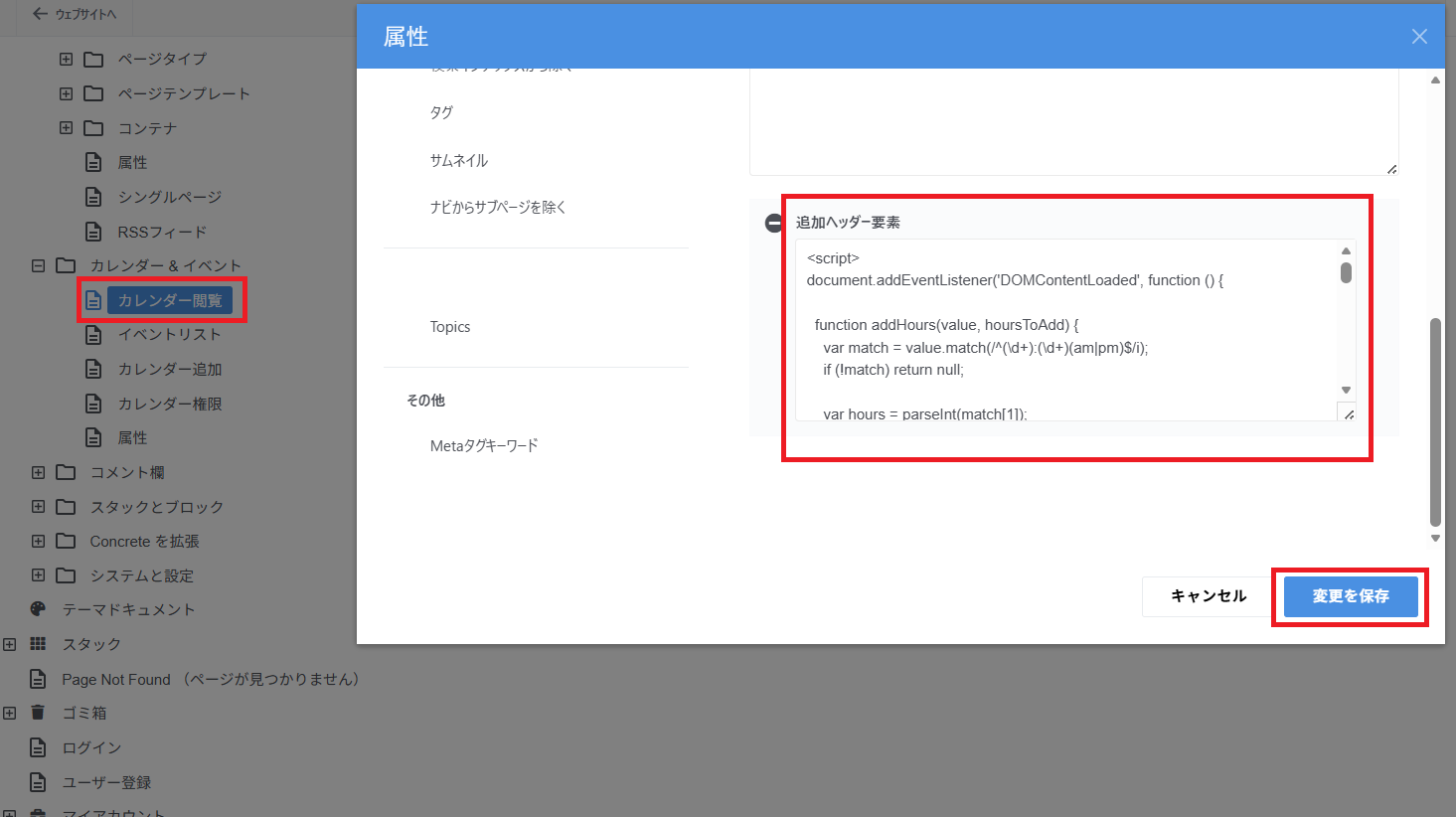Choose Metaタグキーワード attribute
This screenshot has height=817, width=1456.
pyautogui.click(x=484, y=445)
